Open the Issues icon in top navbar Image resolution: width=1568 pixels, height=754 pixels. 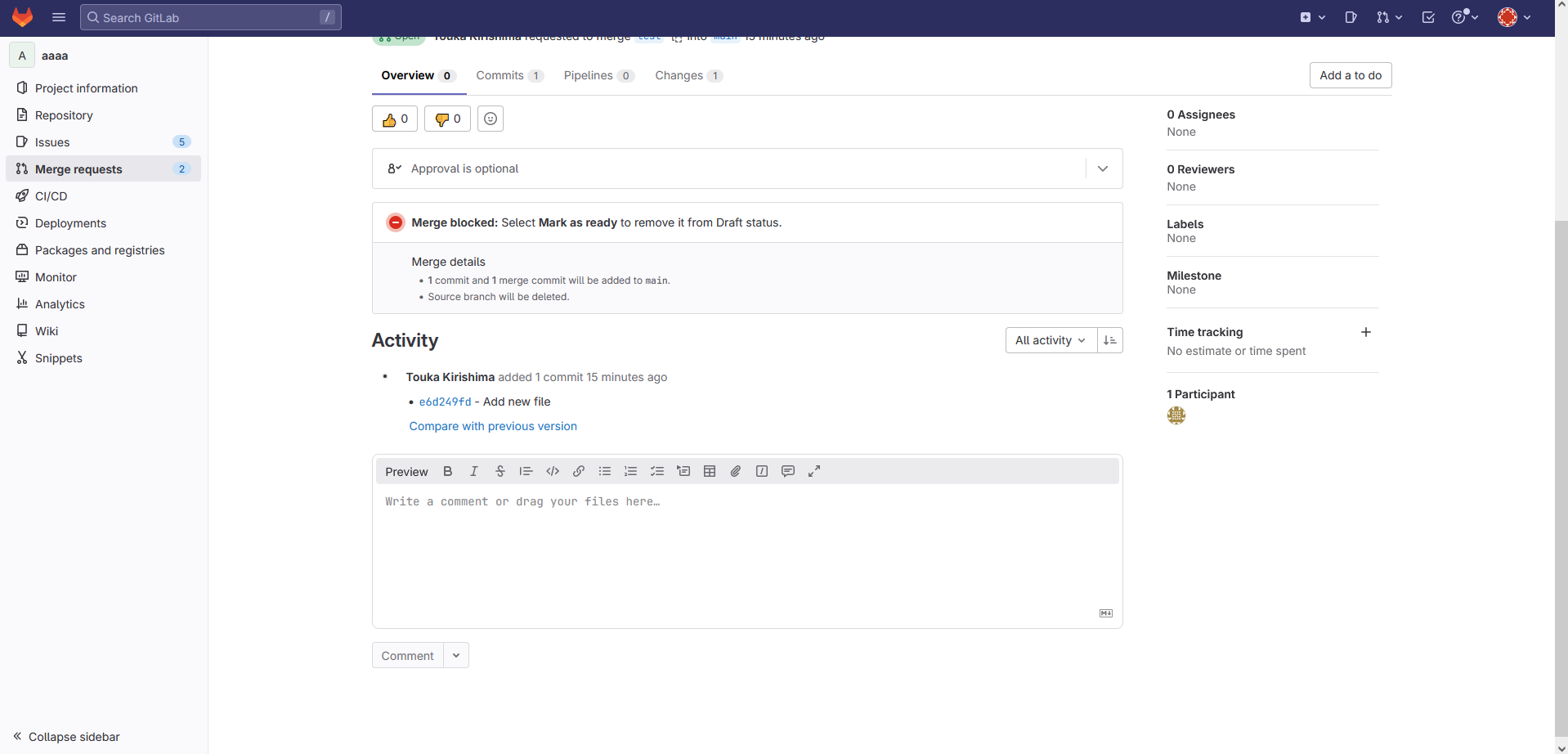point(1351,17)
